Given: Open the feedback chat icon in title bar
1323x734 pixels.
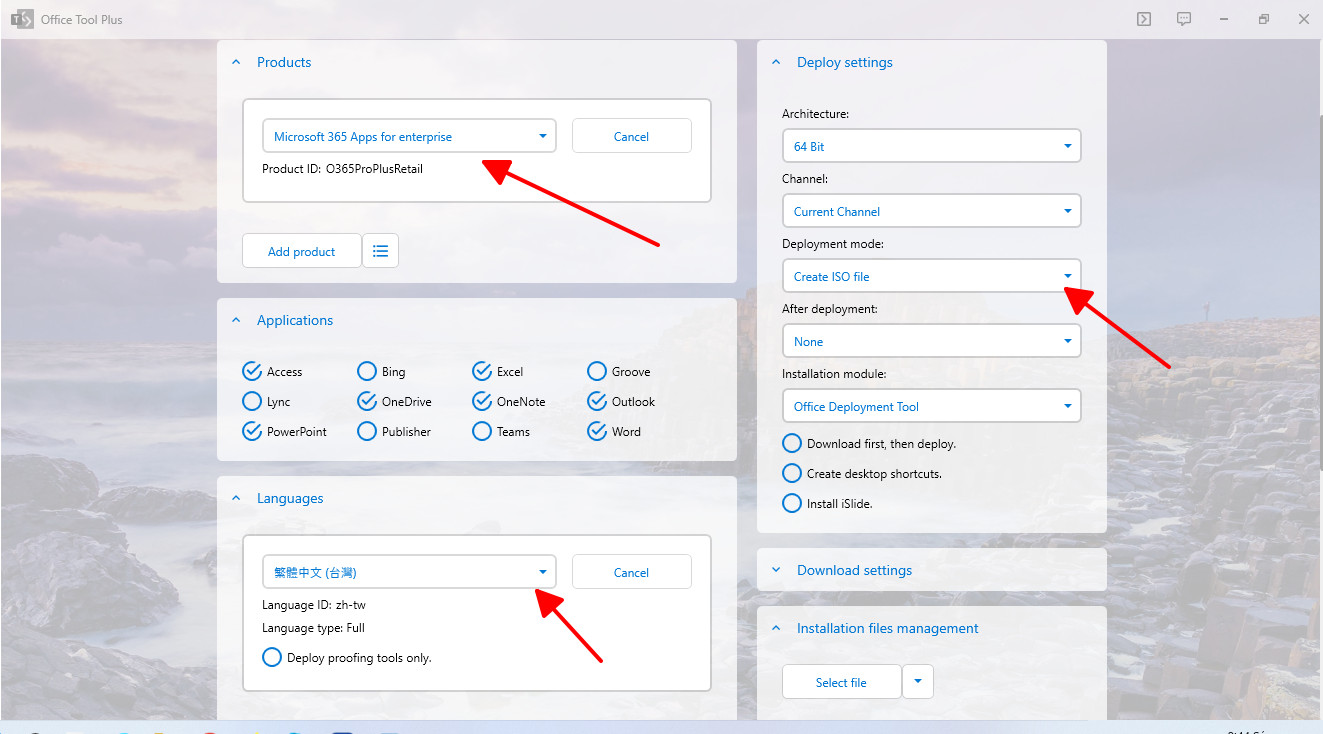Looking at the screenshot, I should coord(1184,19).
